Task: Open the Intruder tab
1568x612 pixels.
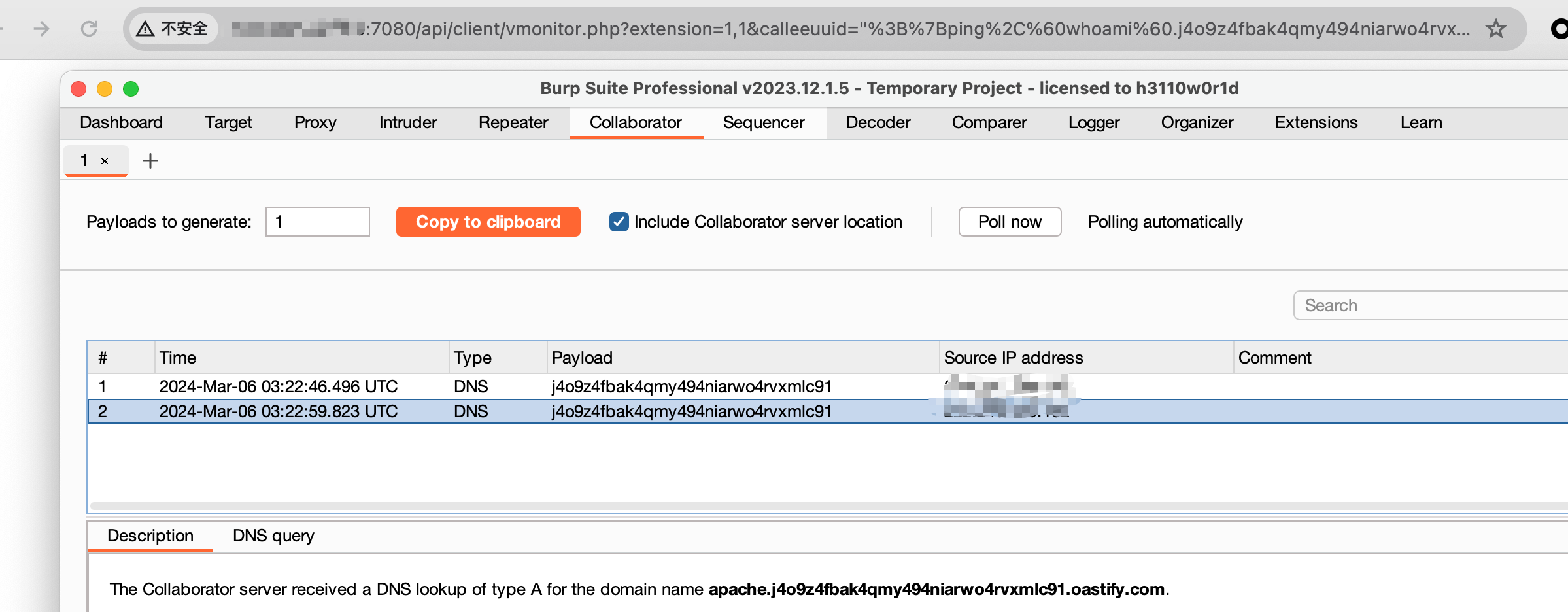Action: coord(408,123)
